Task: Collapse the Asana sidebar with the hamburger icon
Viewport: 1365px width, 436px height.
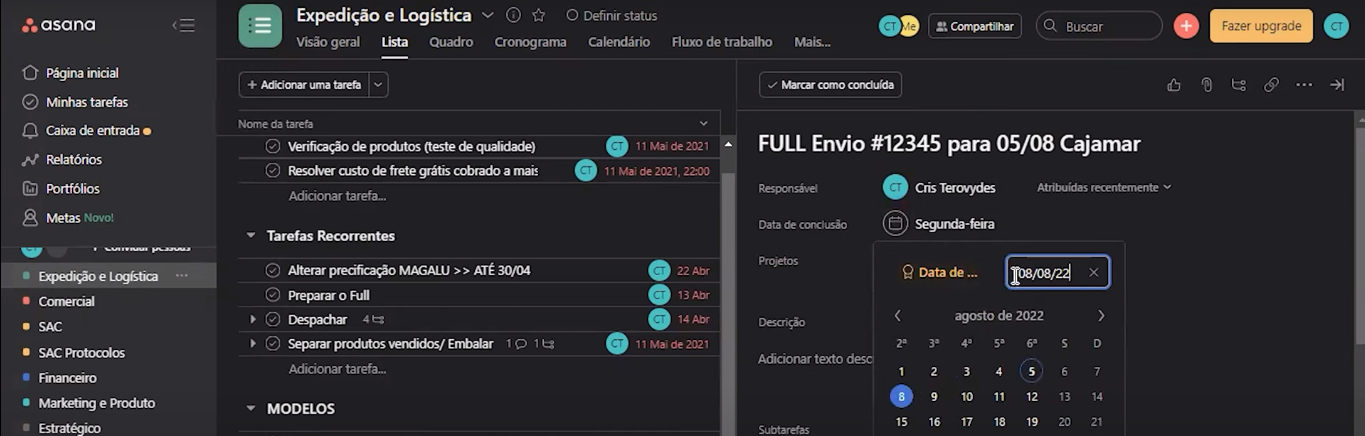Action: pos(183,25)
